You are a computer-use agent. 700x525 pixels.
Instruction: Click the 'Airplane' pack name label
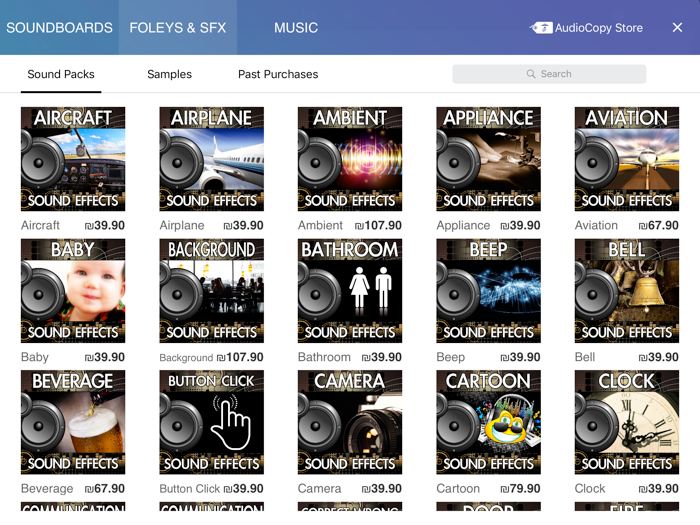(182, 225)
